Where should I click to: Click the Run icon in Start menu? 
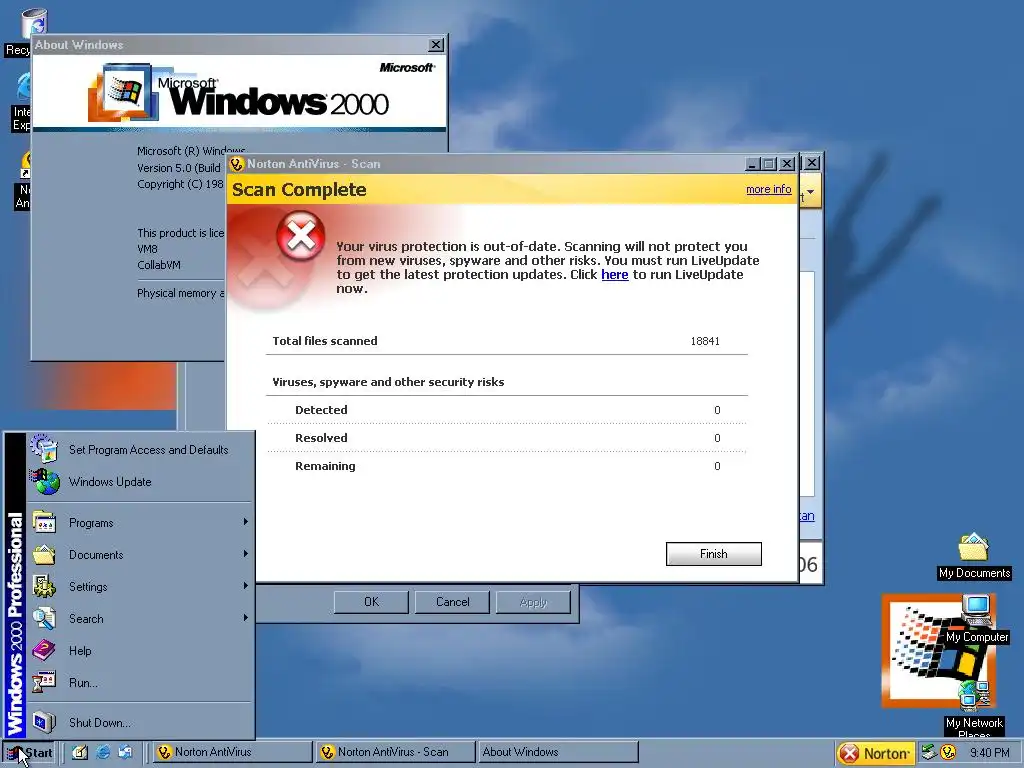(44, 682)
